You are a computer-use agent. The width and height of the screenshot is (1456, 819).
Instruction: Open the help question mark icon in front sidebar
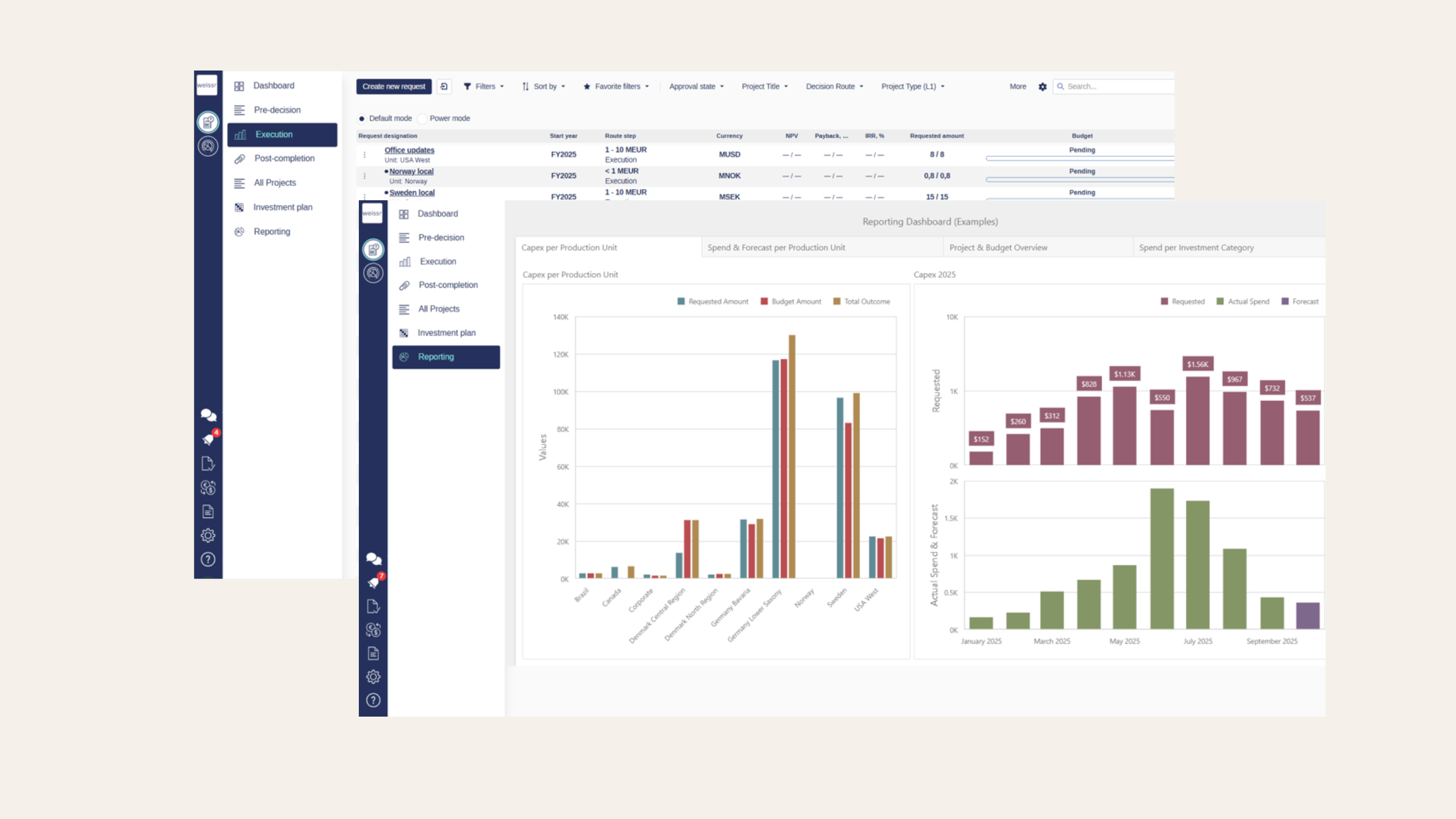point(373,700)
